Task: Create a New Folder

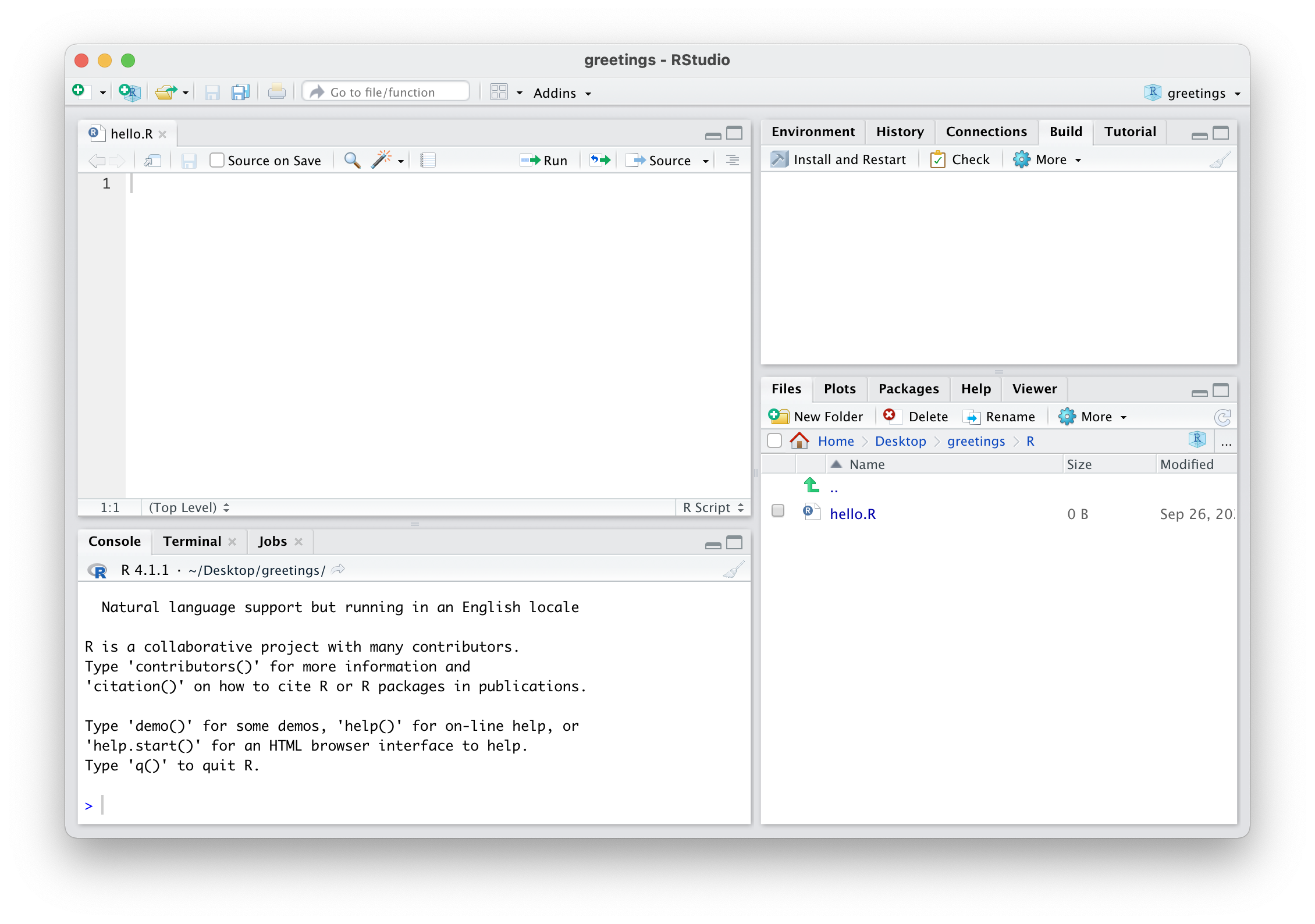Action: coord(816,417)
